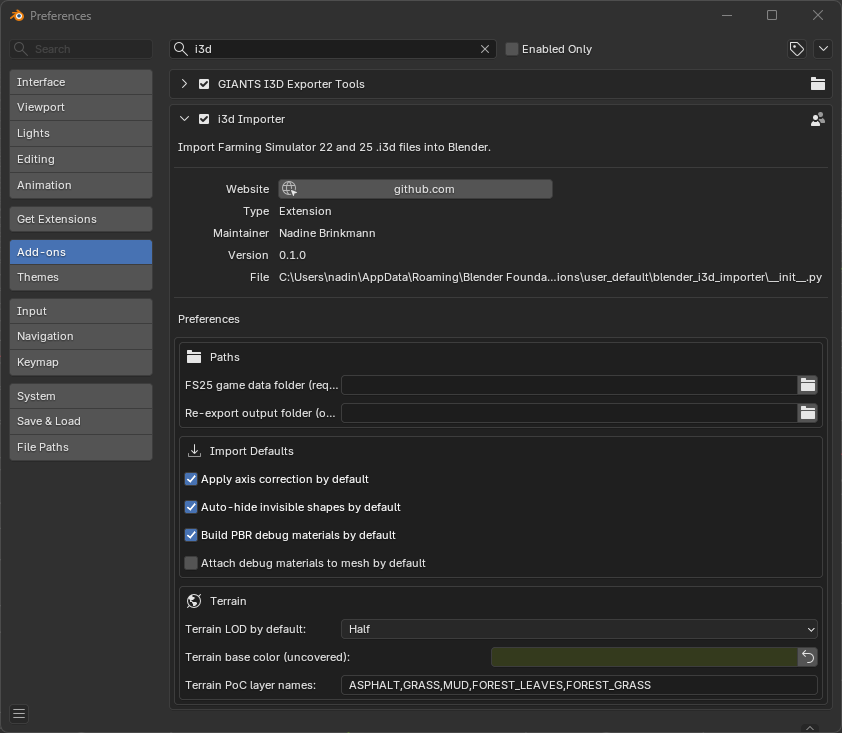The image size is (842, 733).
Task: Open the add-on tags filter icon
Action: click(797, 49)
